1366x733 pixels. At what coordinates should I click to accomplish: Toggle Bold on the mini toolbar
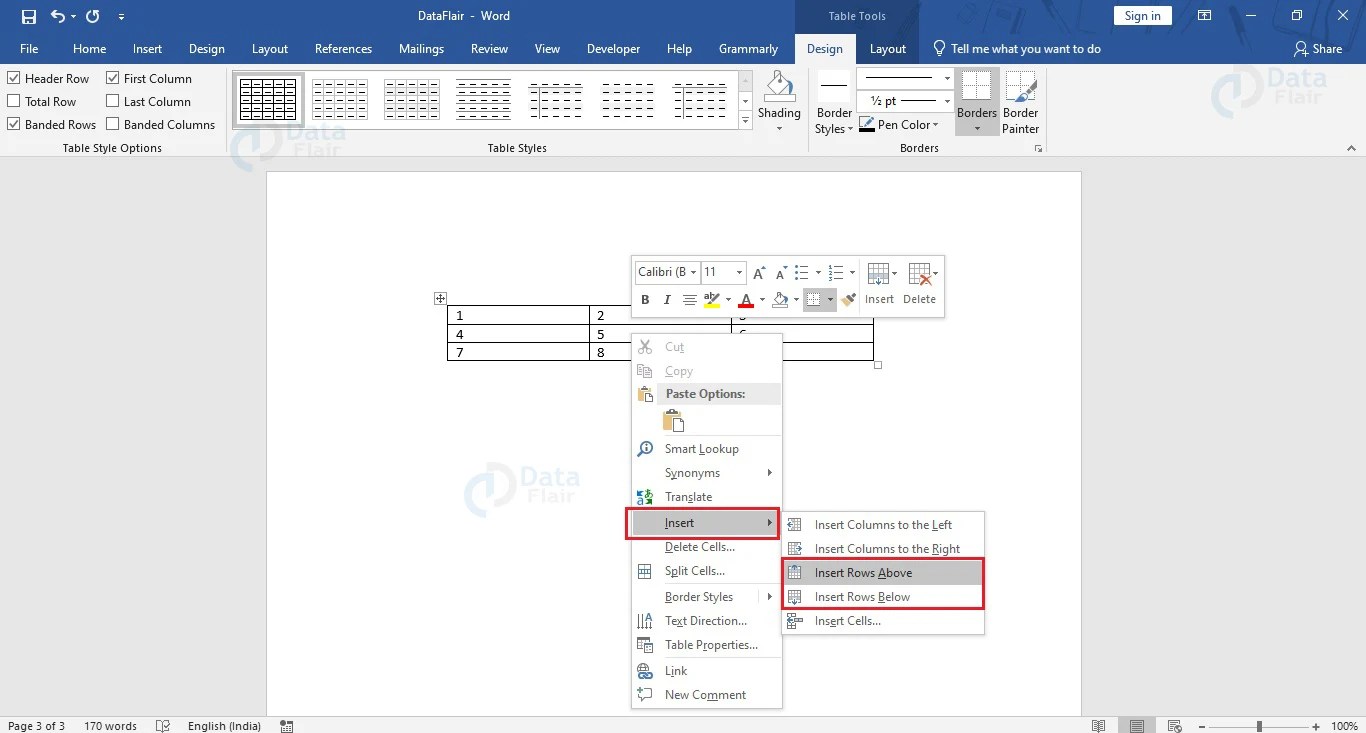click(645, 299)
